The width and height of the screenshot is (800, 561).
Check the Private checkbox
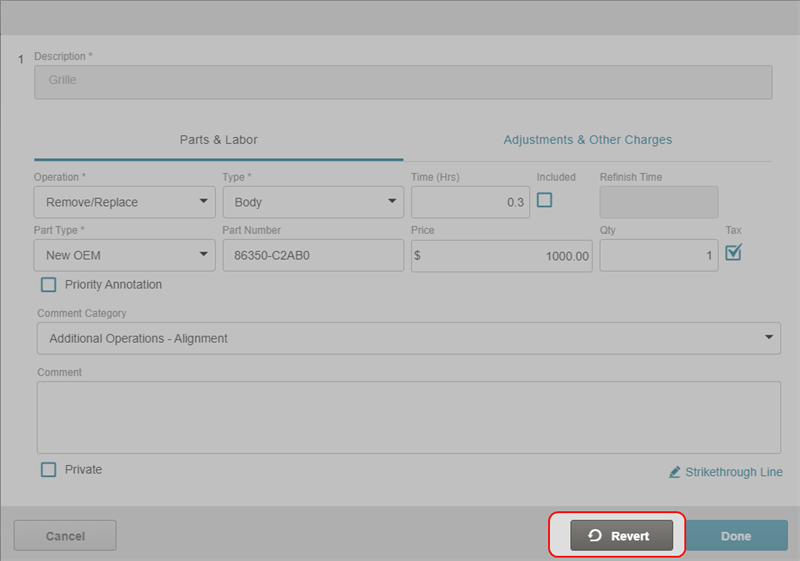click(49, 470)
